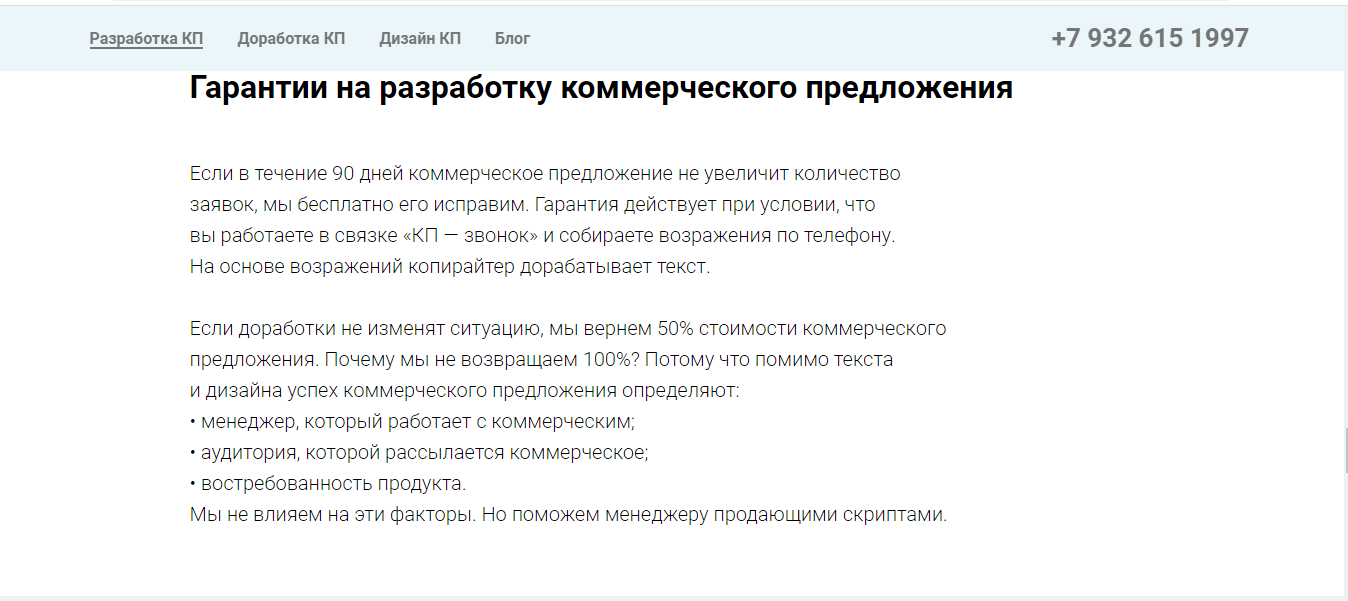
Task: Select the currently underlined Разработка КП link
Action: click(x=146, y=38)
